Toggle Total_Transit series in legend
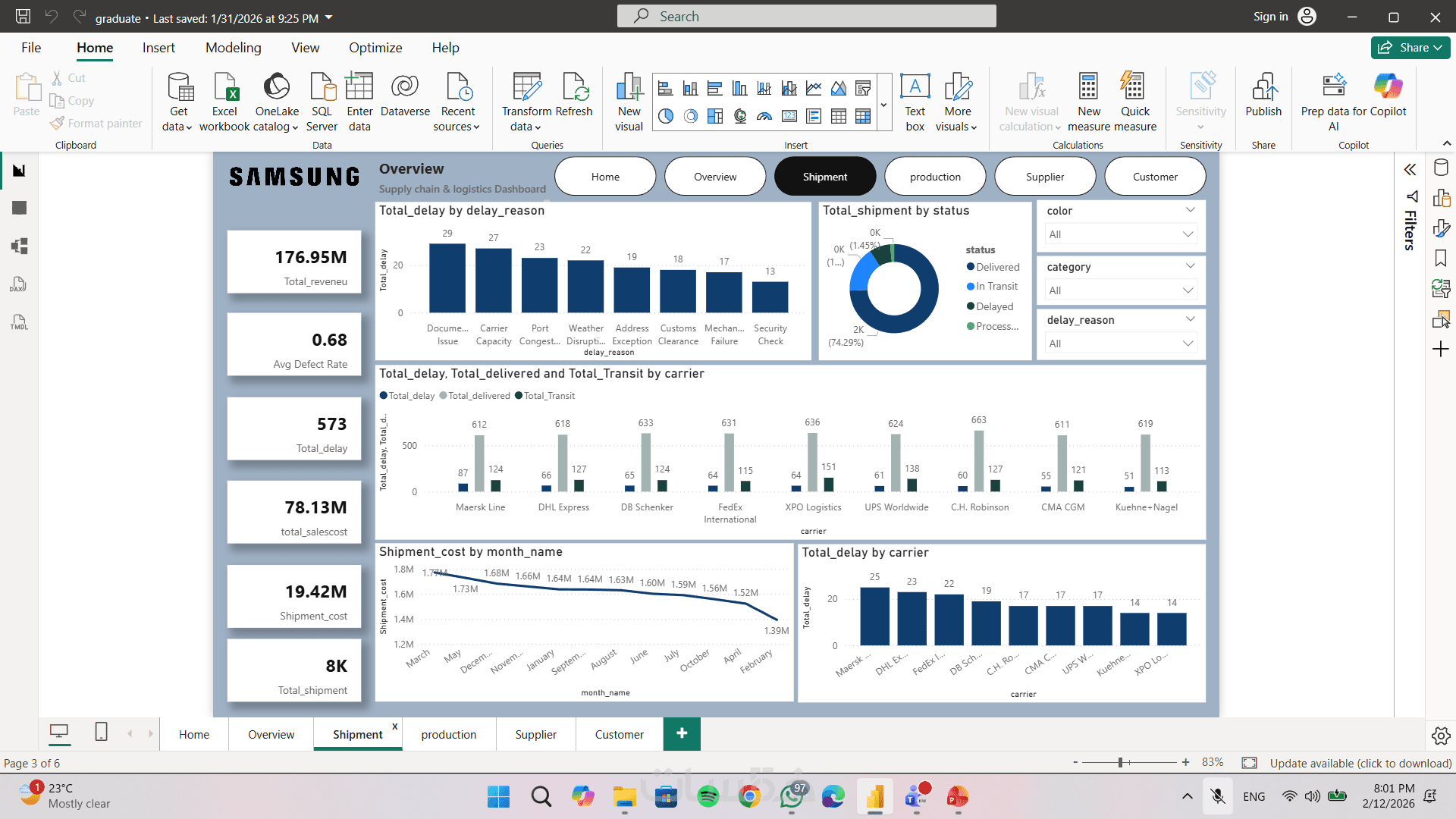Image resolution: width=1456 pixels, height=819 pixels. [x=548, y=396]
